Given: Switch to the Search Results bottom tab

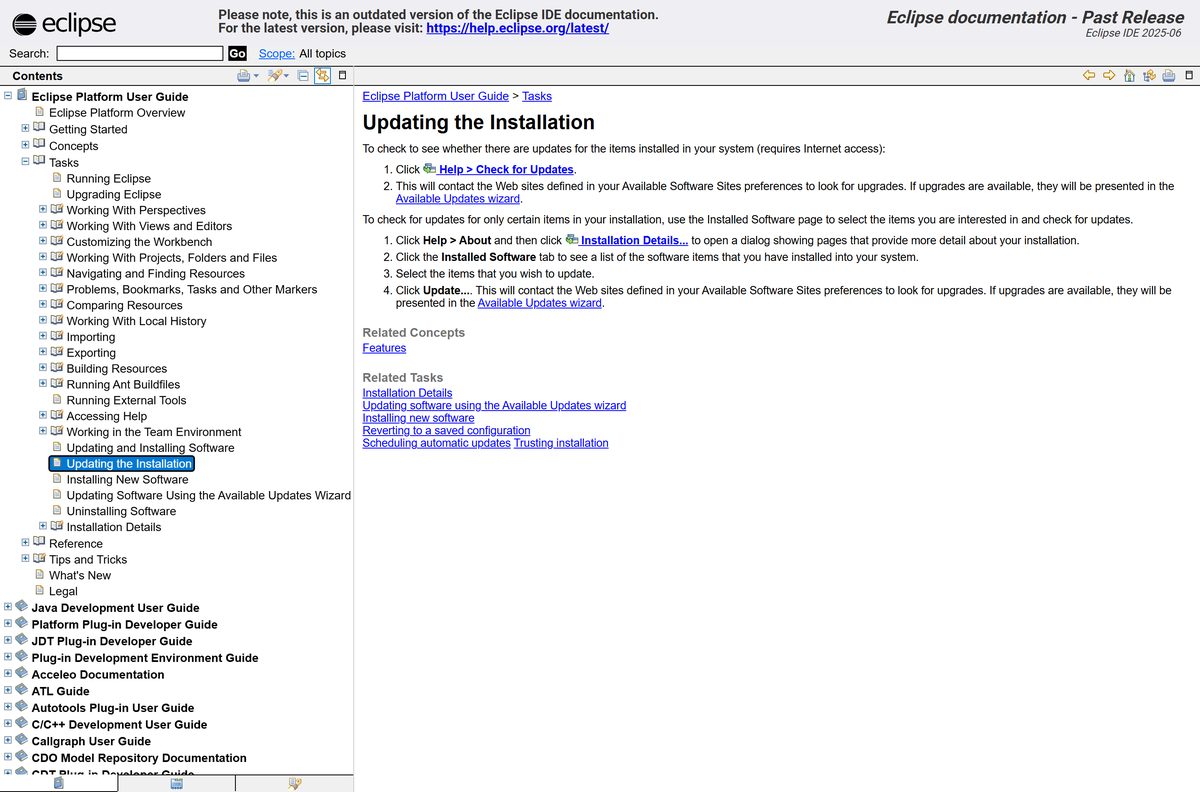Looking at the screenshot, I should tap(295, 783).
